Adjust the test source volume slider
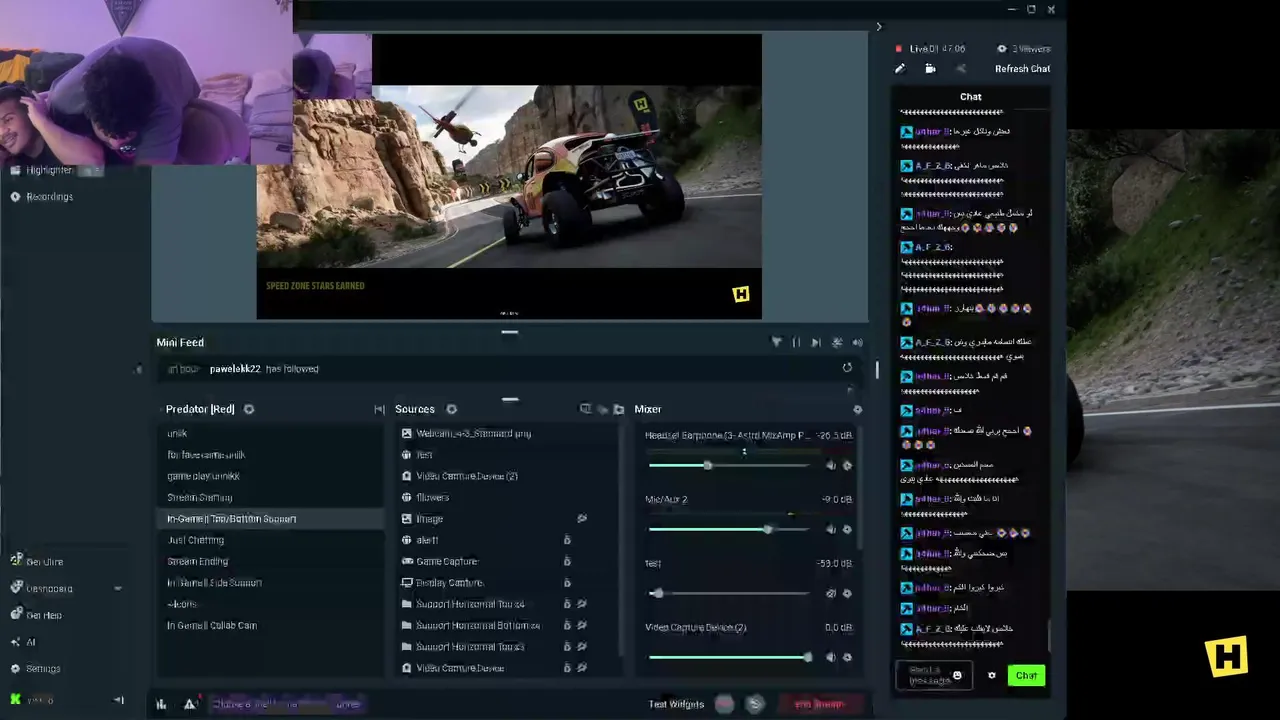 point(728,593)
